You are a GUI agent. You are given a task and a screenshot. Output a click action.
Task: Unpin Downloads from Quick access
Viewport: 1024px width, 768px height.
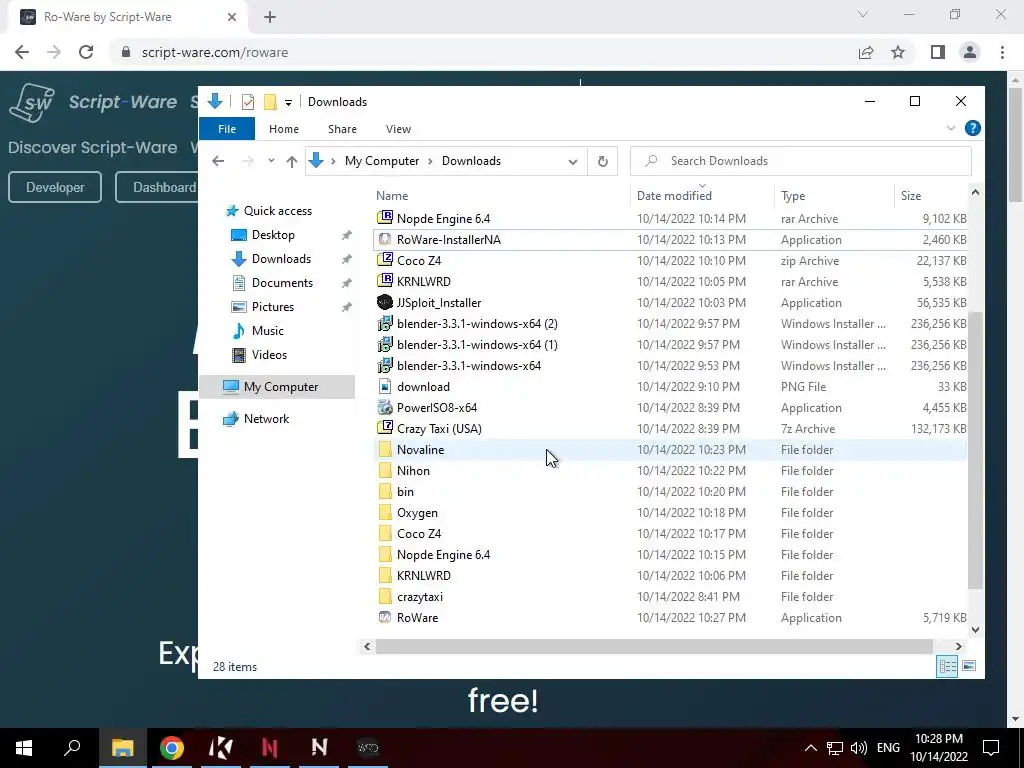[346, 259]
